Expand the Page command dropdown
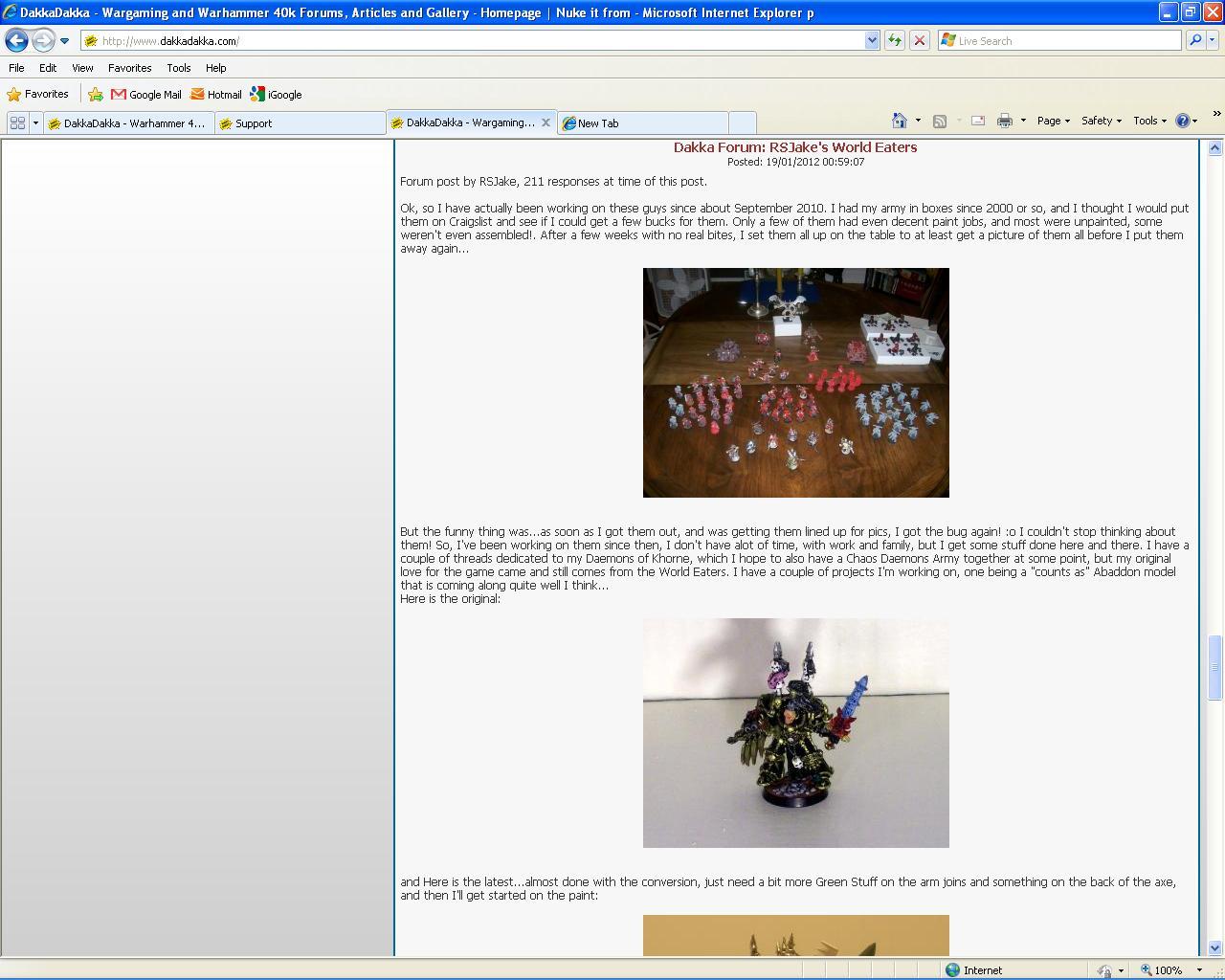 tap(1053, 121)
